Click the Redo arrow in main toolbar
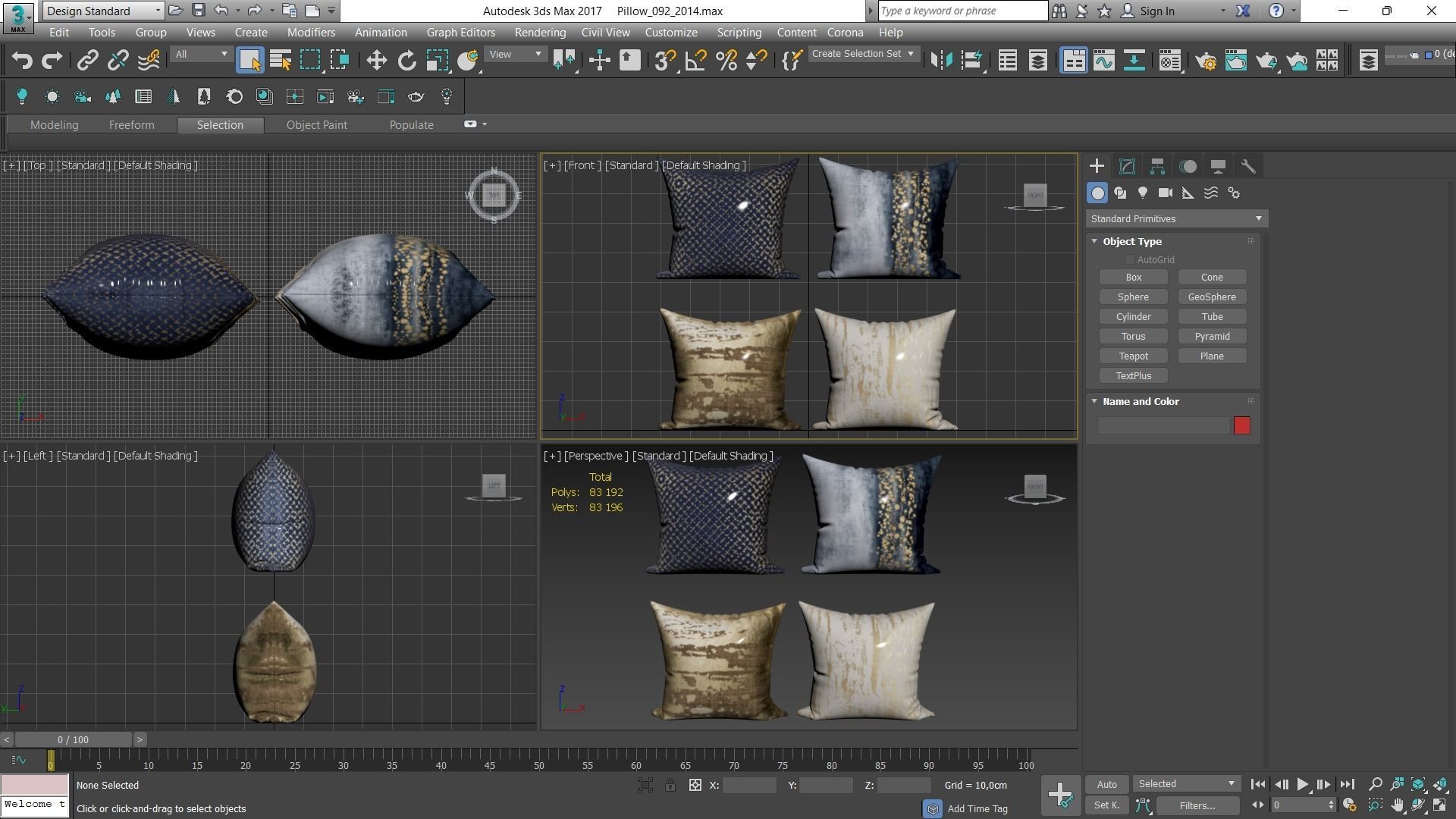Viewport: 1456px width, 819px height. click(x=52, y=60)
